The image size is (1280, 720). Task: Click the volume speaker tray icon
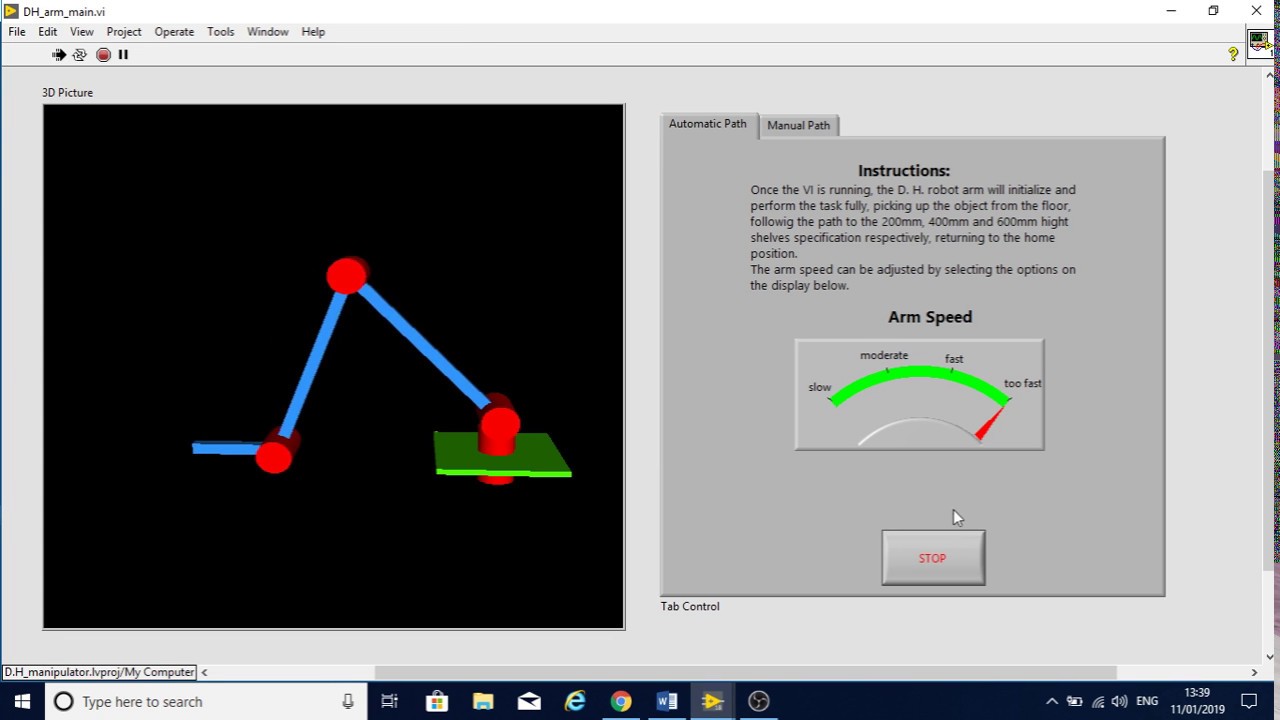[x=1119, y=702]
